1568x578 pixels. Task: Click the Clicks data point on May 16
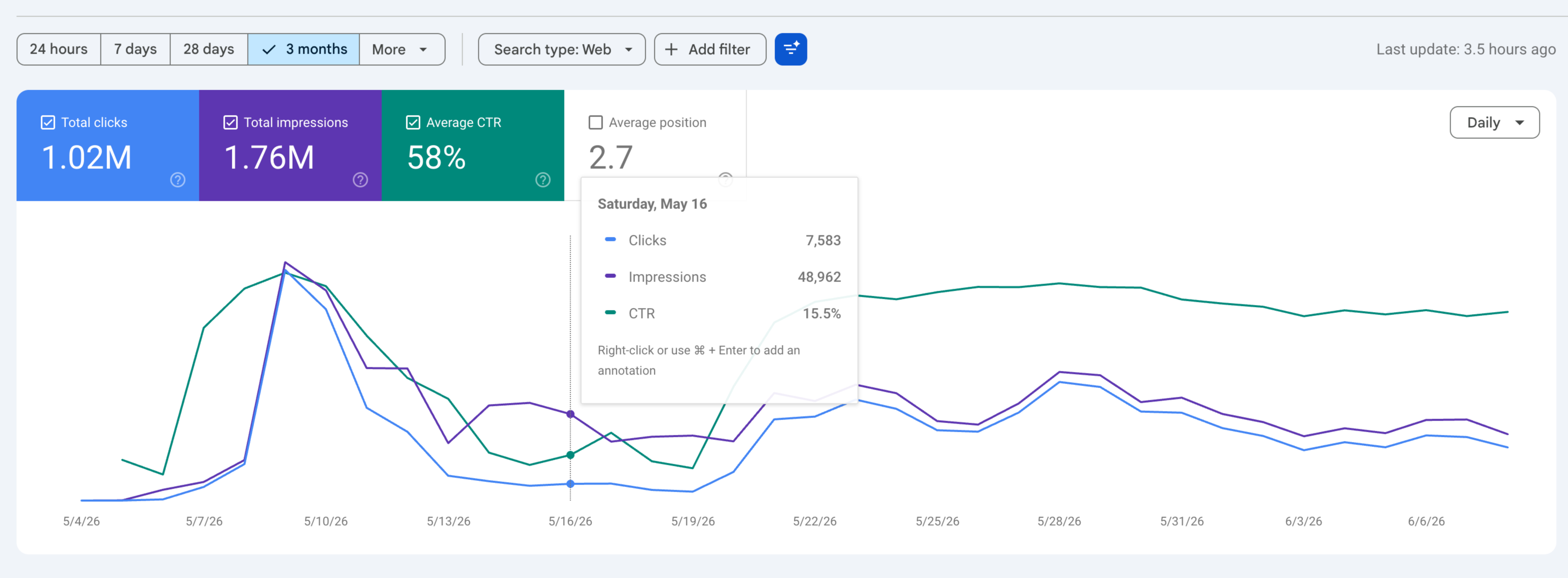pyautogui.click(x=570, y=484)
